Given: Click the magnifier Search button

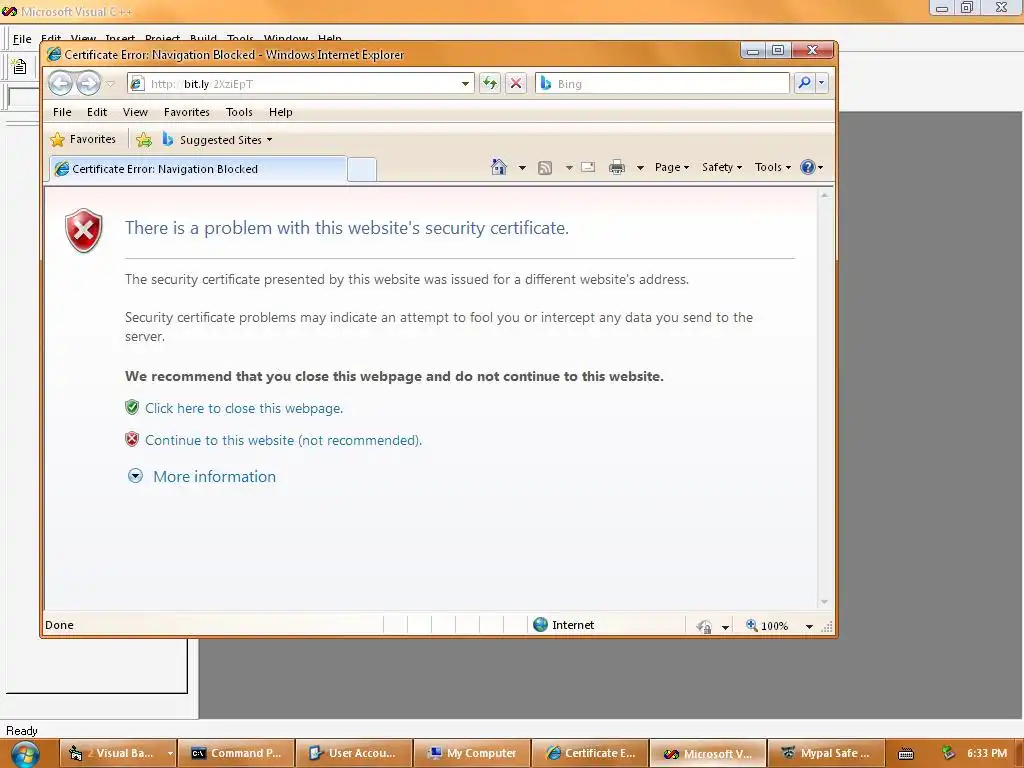Looking at the screenshot, I should point(804,83).
